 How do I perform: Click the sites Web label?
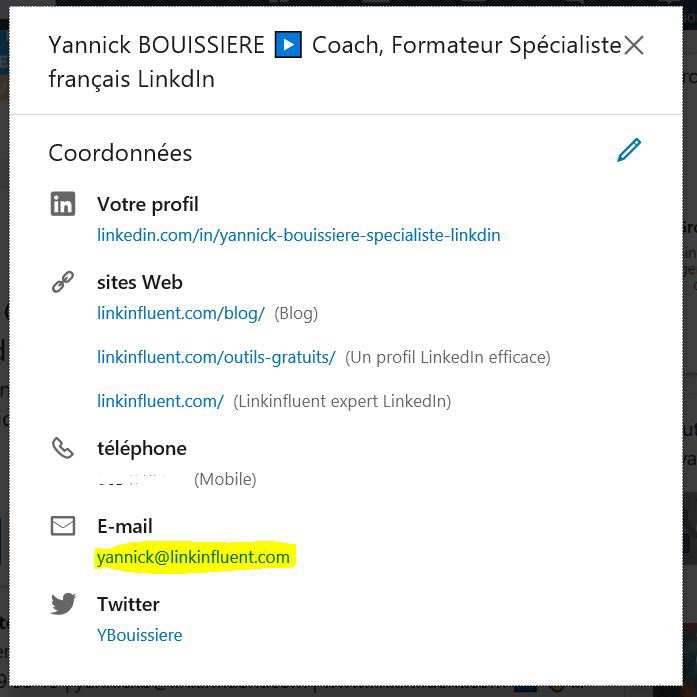pos(140,282)
